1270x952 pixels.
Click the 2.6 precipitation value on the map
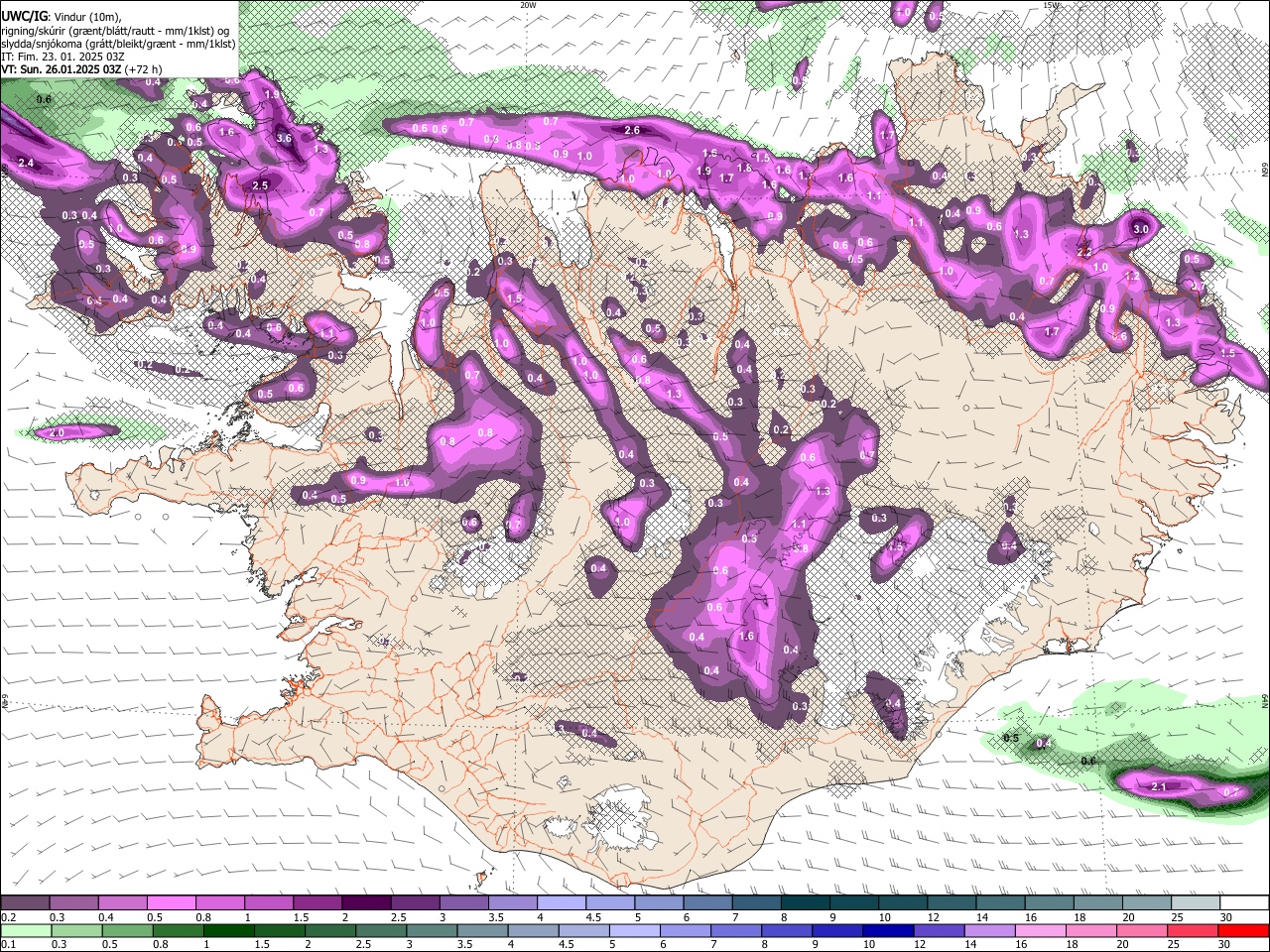tap(632, 130)
